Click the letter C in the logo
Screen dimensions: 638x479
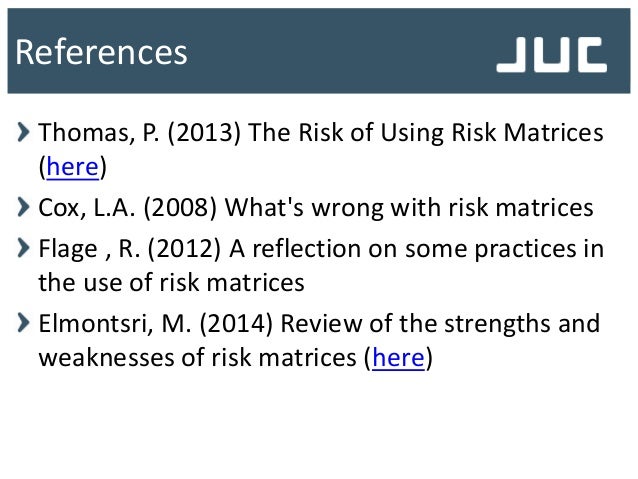pyautogui.click(x=590, y=55)
